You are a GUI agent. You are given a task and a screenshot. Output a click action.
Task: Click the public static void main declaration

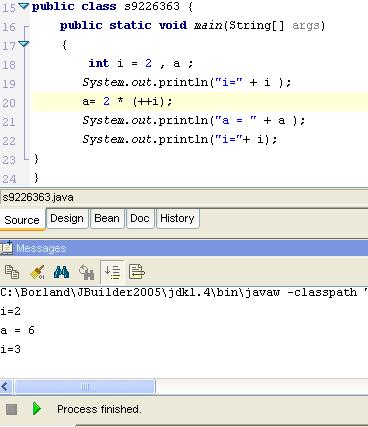pos(192,25)
